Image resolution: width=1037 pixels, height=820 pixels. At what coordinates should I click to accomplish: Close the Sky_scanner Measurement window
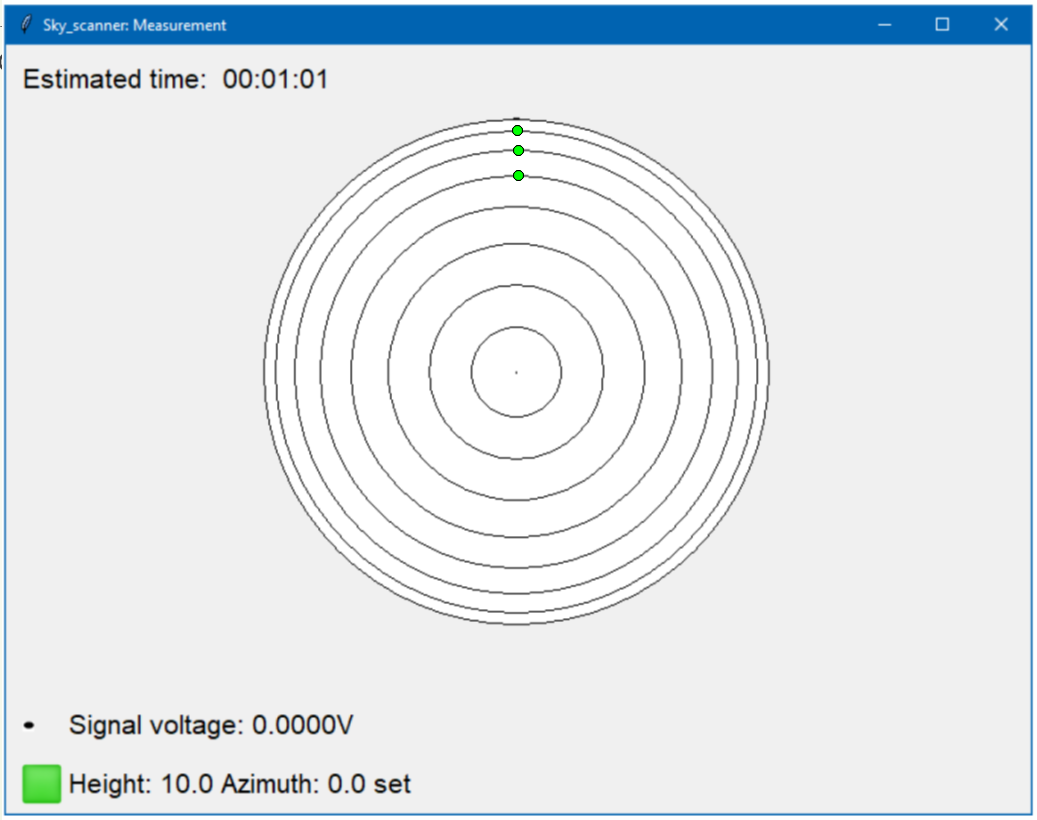click(1001, 25)
